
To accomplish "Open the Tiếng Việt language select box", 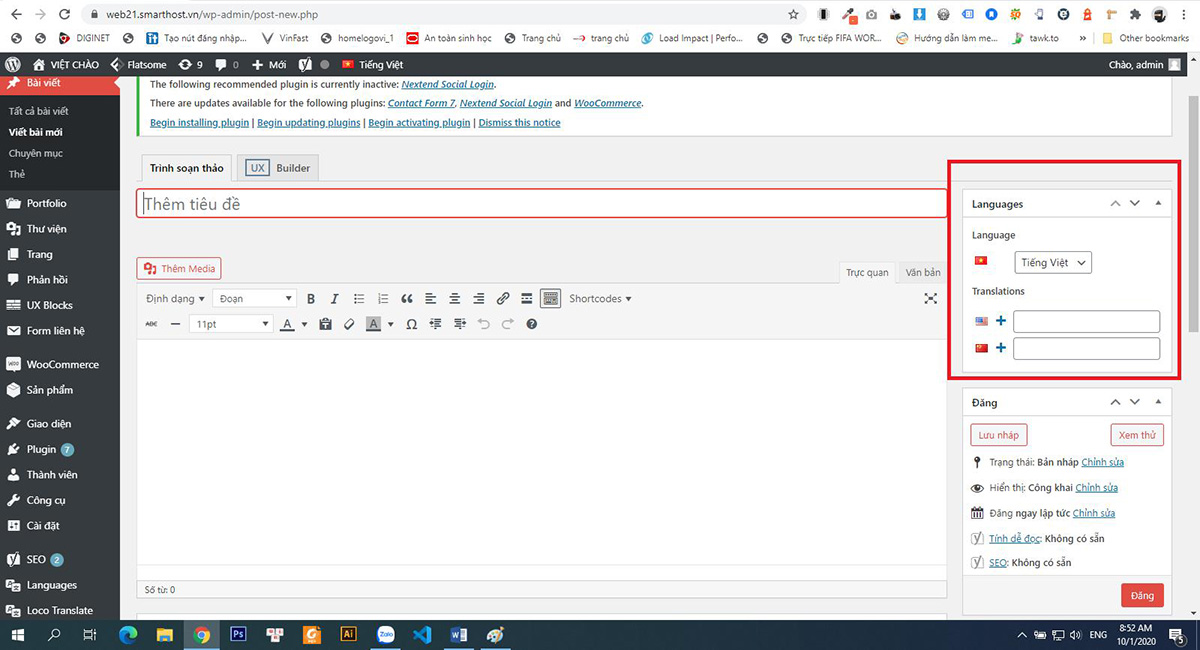I will pyautogui.click(x=1052, y=262).
